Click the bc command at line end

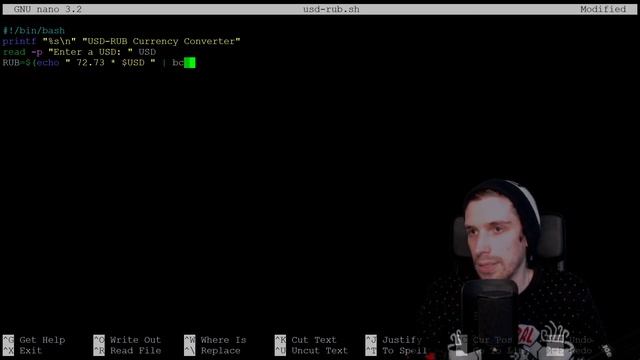click(178, 62)
